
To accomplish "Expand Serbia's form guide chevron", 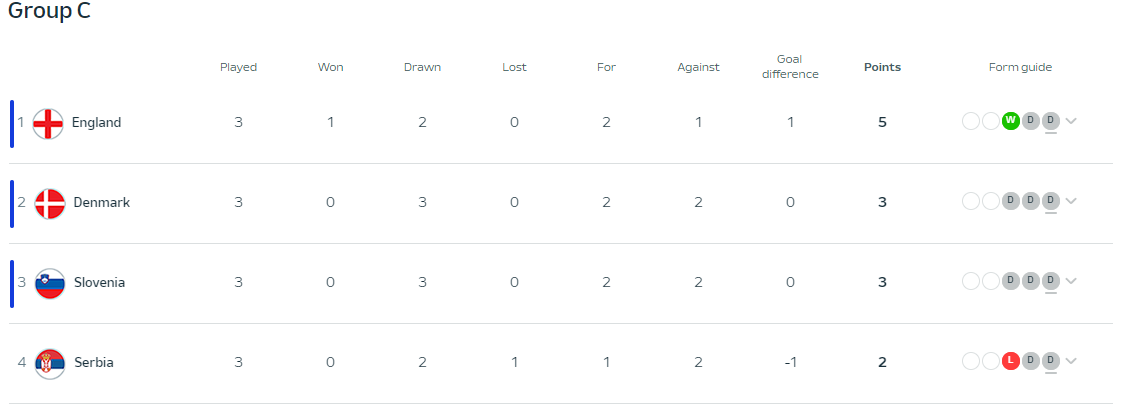I will (x=1071, y=361).
